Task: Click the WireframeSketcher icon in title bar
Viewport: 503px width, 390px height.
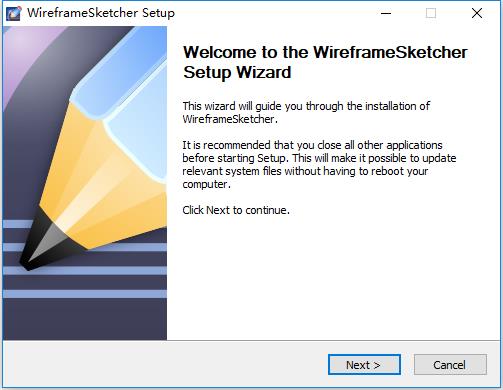Action: point(13,13)
